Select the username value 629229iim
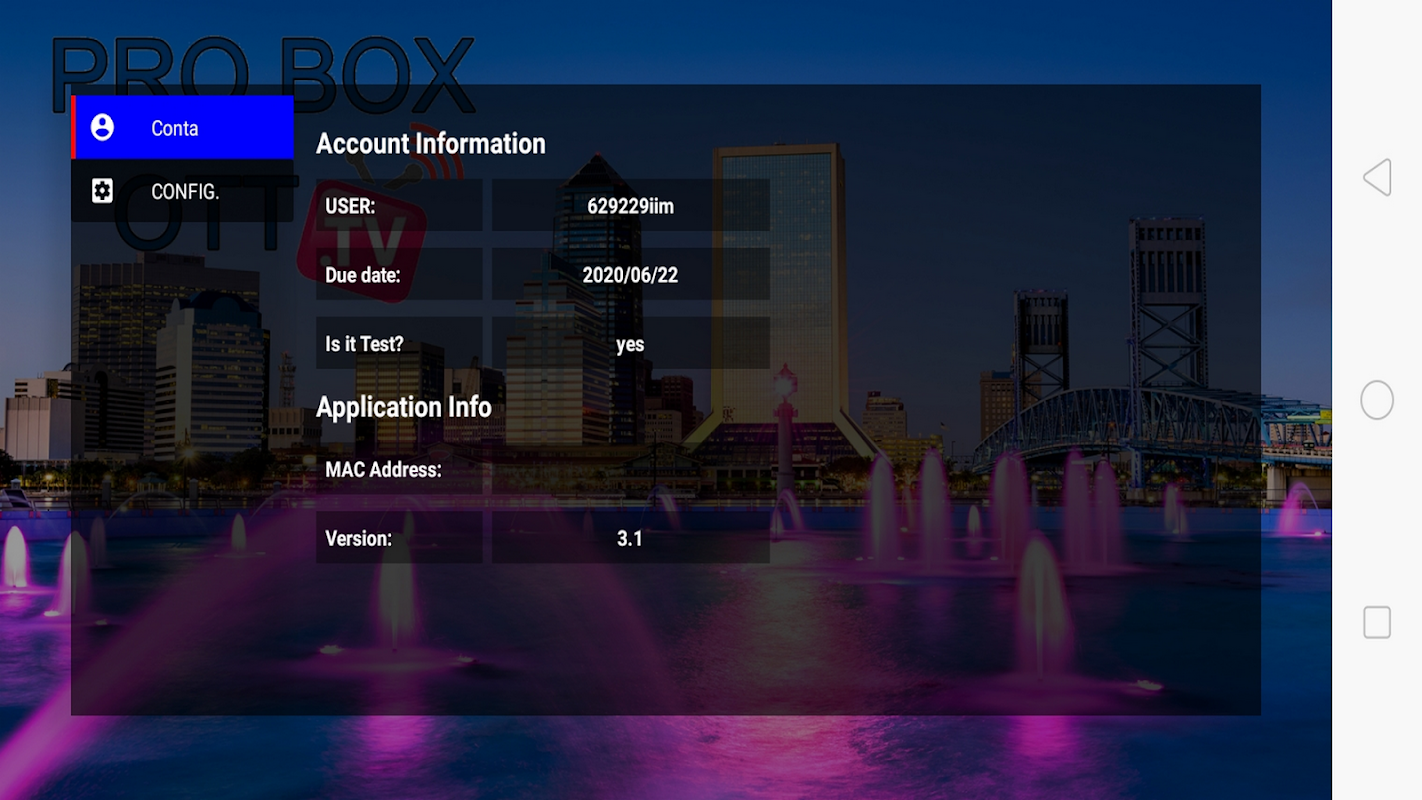This screenshot has height=800, width=1422. coord(630,206)
